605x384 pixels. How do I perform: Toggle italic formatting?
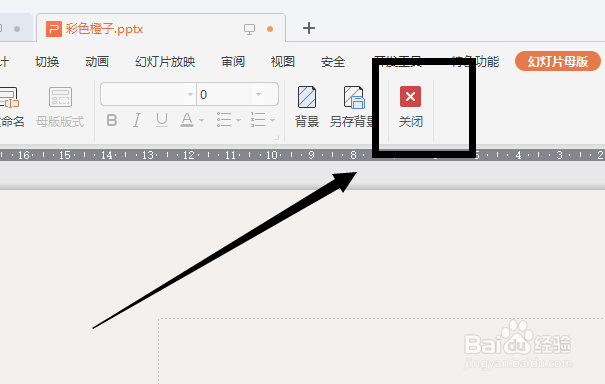[137, 120]
